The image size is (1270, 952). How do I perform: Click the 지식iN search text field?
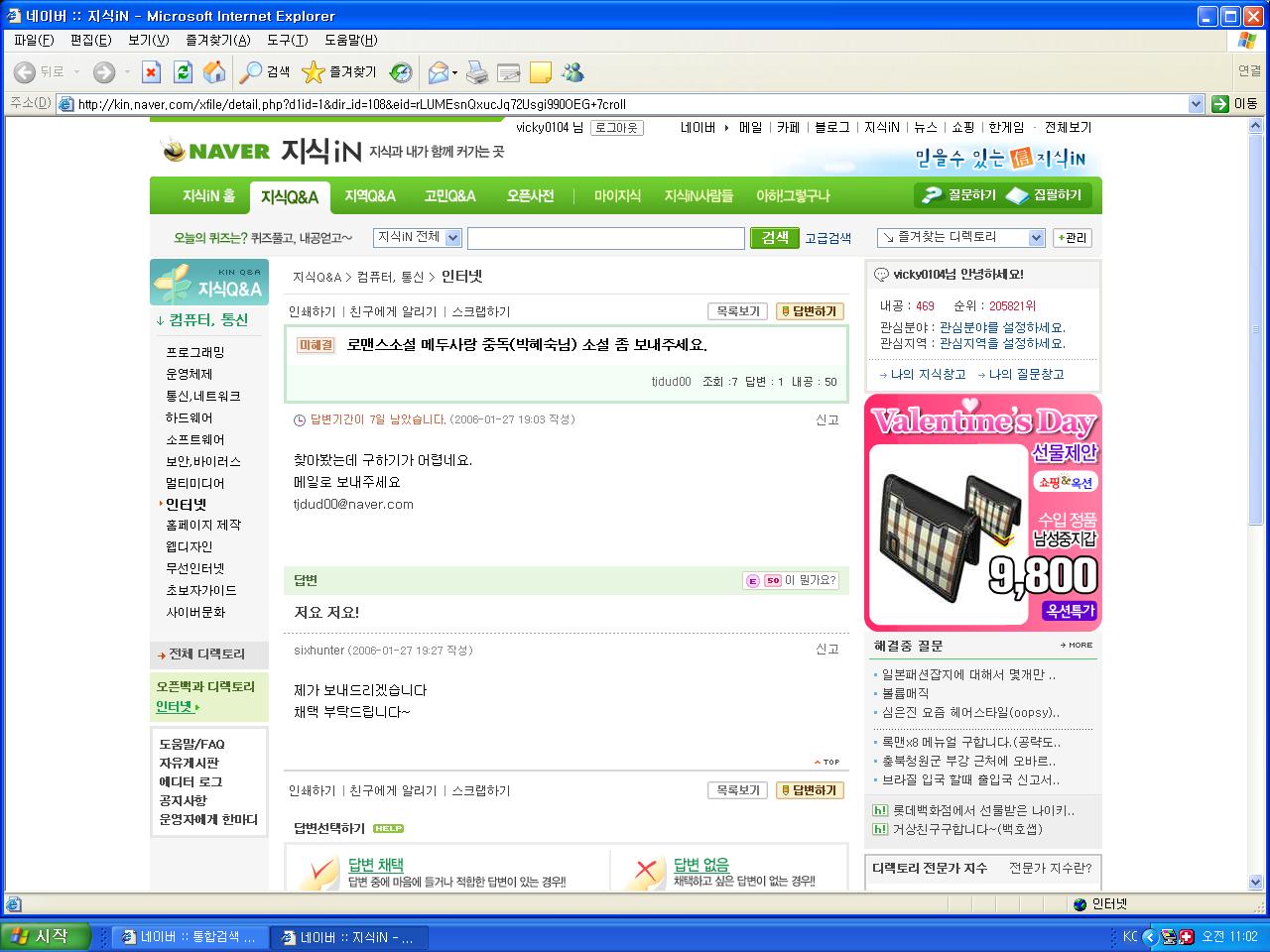coord(606,238)
